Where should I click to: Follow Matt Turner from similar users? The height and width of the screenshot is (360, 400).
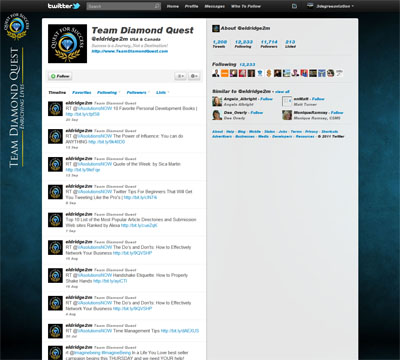coord(318,99)
